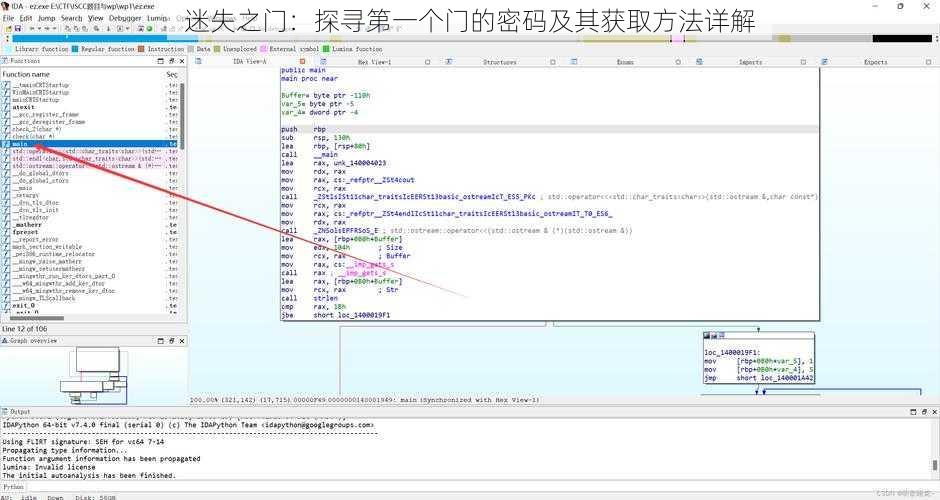Select the main function in the list

tap(91, 144)
